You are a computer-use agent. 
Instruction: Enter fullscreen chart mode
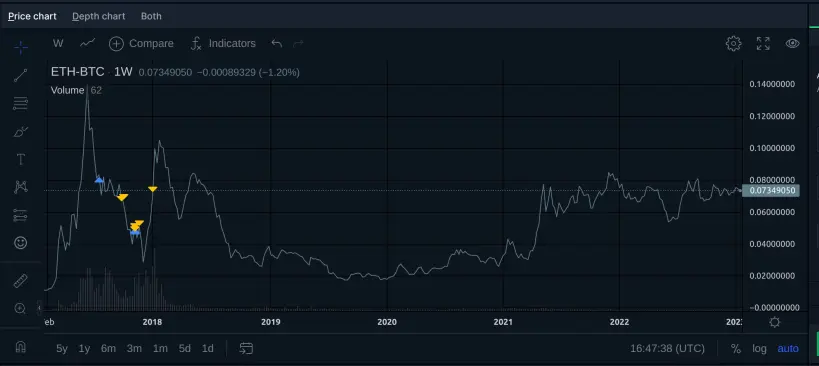click(x=763, y=44)
